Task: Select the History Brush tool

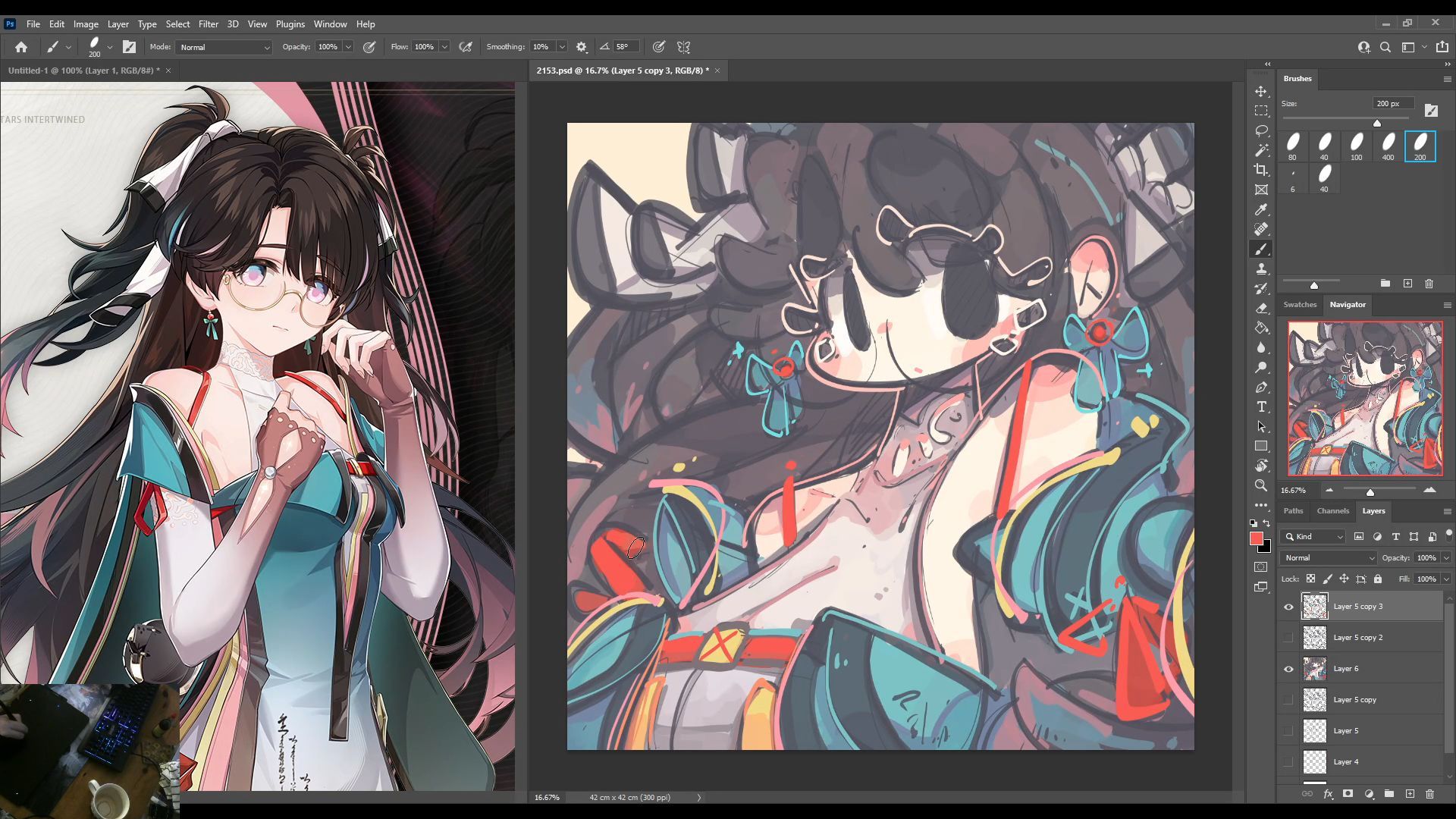Action: point(1261,288)
